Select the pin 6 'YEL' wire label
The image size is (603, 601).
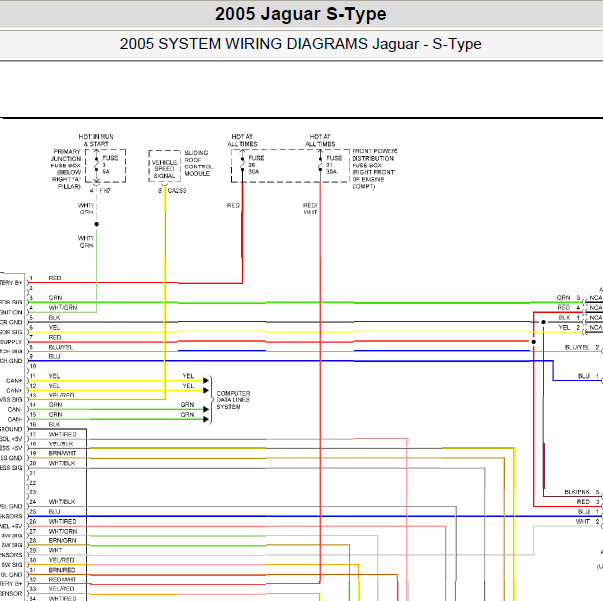coord(54,328)
